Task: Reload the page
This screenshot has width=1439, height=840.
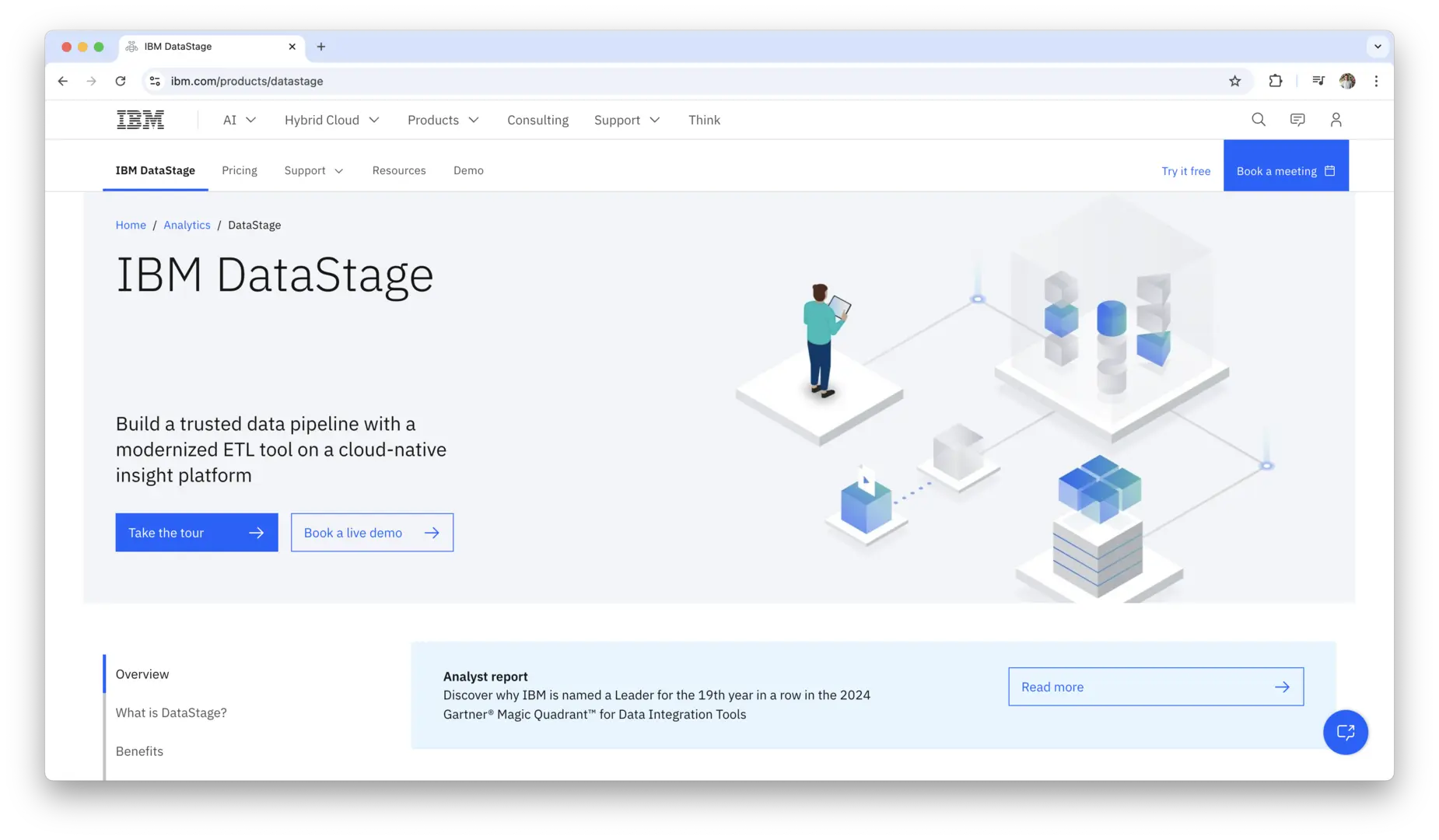Action: (121, 81)
